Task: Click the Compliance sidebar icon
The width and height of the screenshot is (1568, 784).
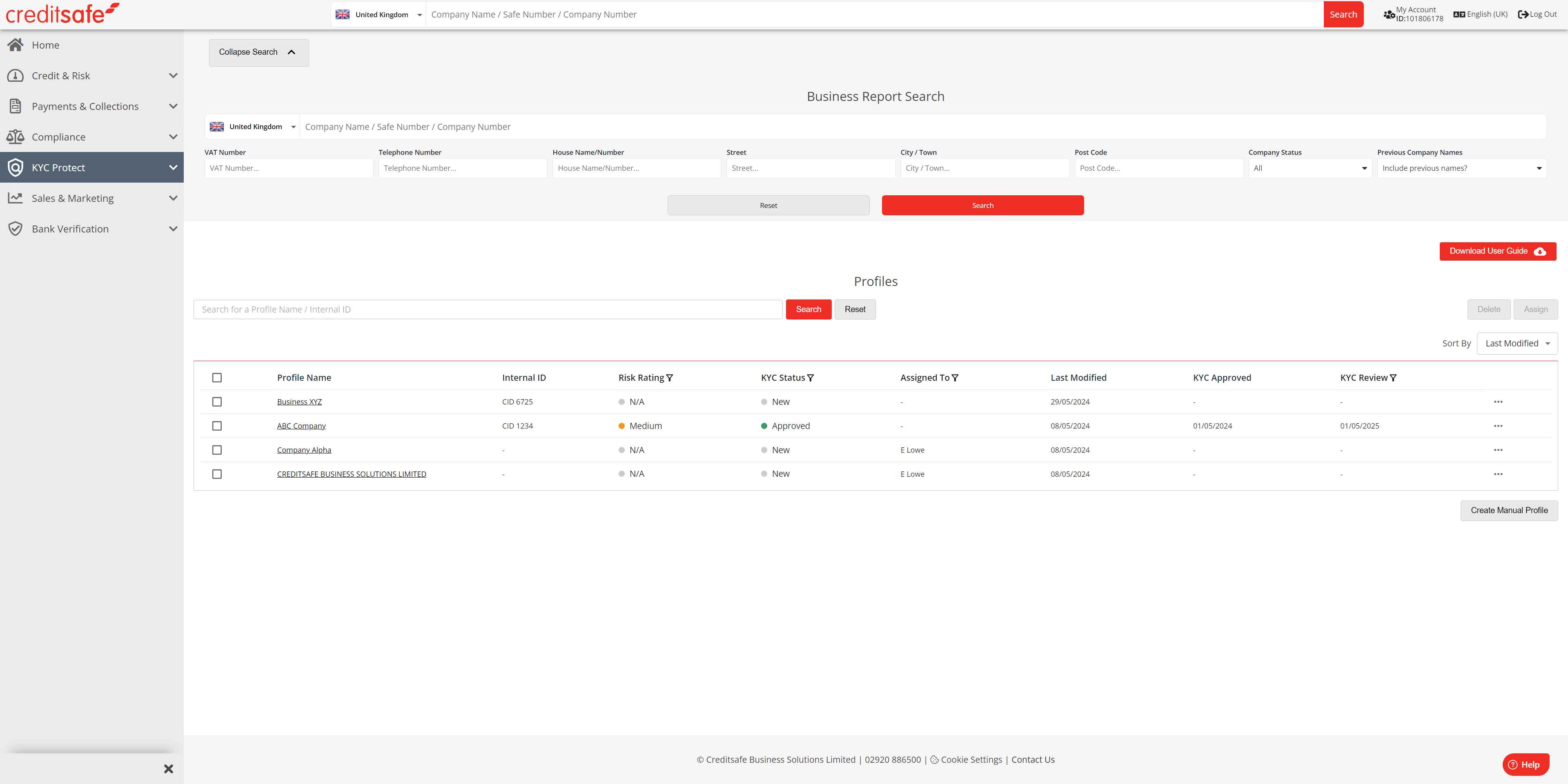Action: [x=15, y=136]
